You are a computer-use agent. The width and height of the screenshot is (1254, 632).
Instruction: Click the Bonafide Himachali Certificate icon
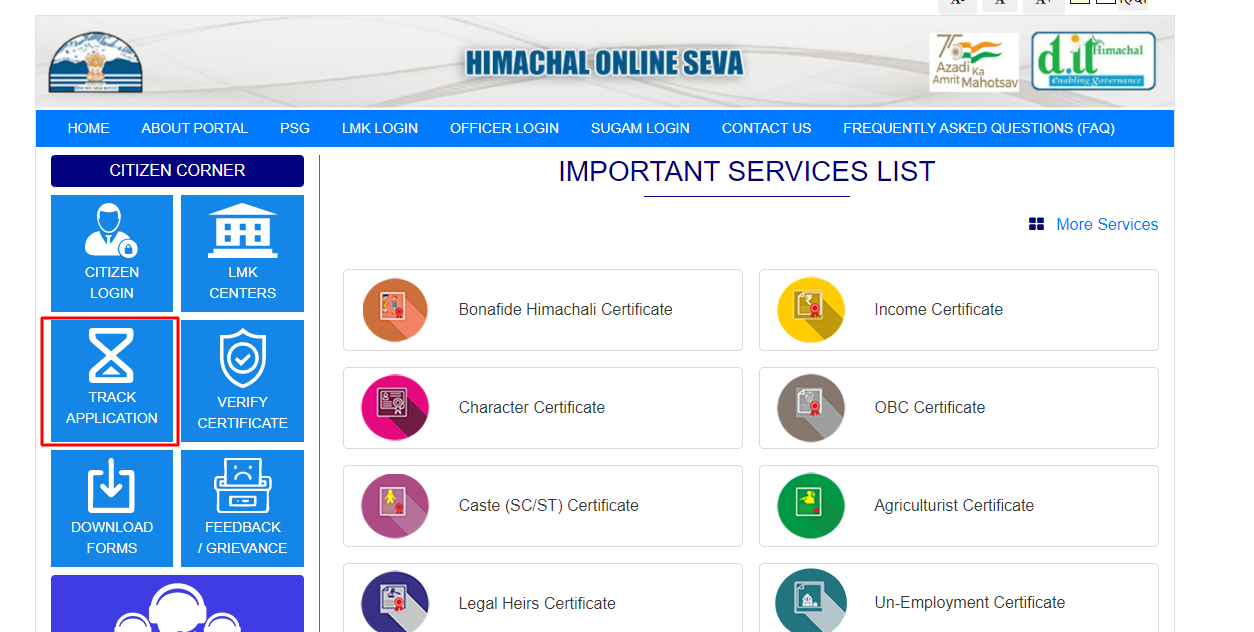click(394, 310)
